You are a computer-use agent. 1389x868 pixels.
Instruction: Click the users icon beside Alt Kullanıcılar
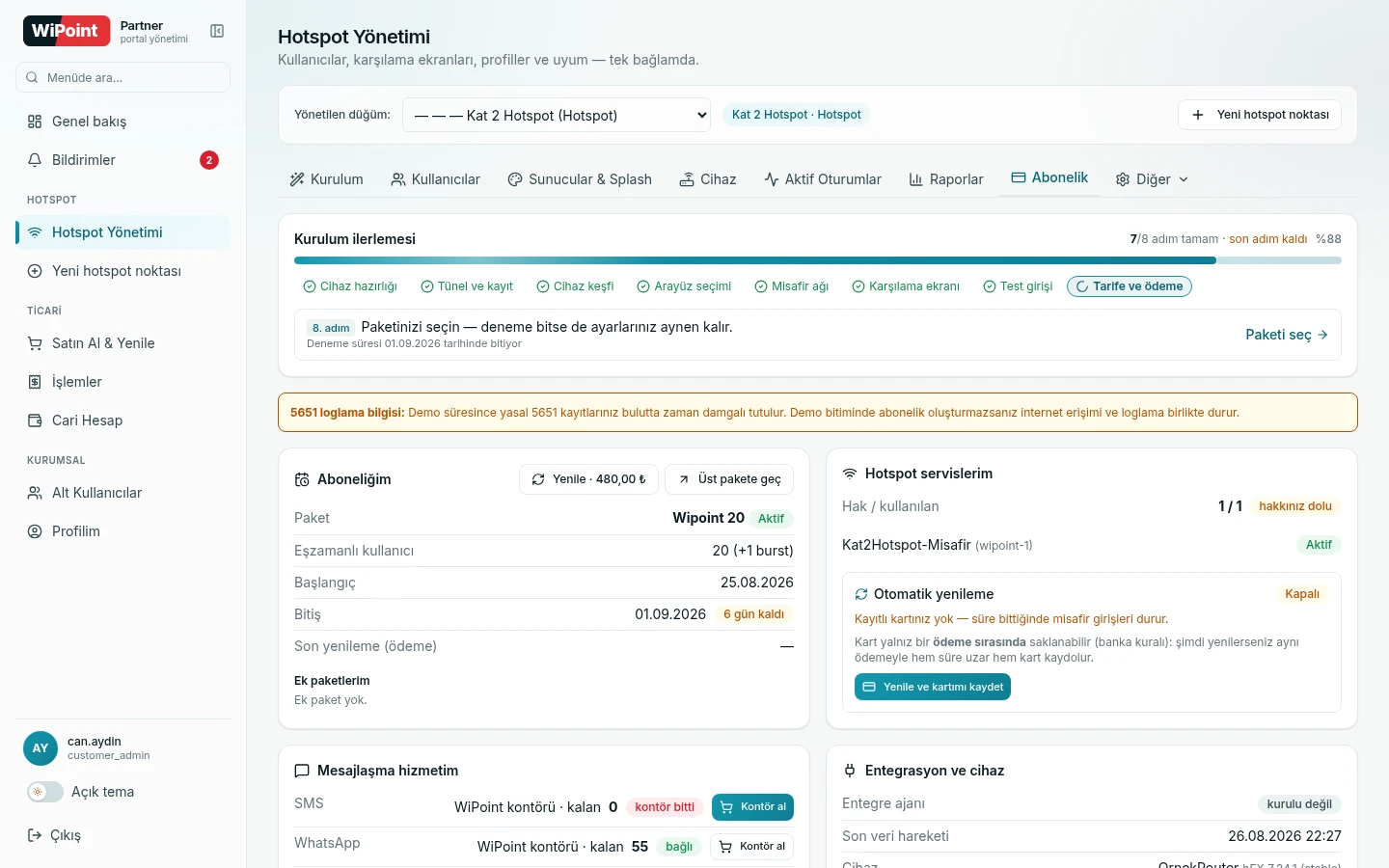35,493
